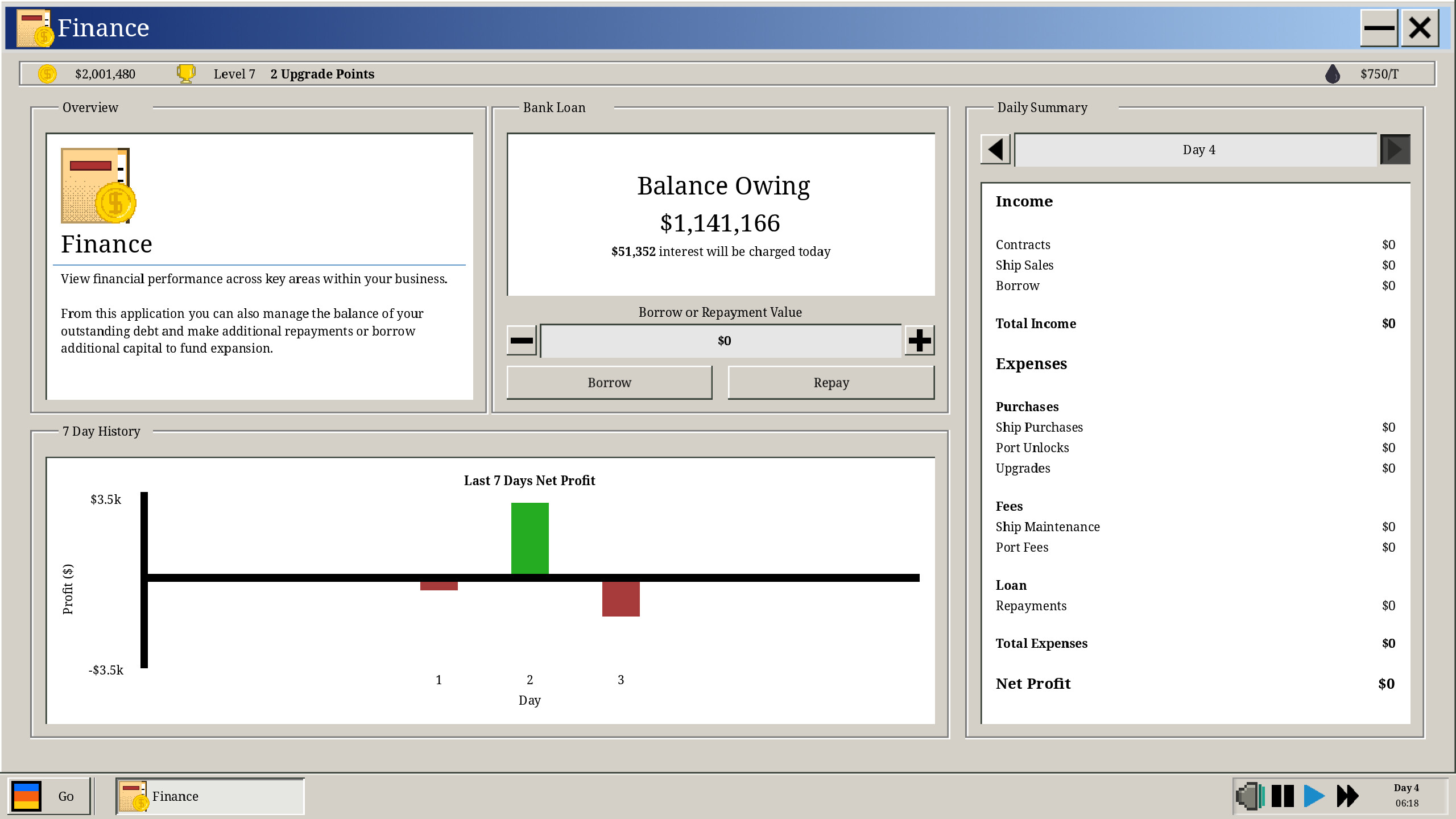The image size is (1456, 819).
Task: Advance Daily Summary to the next day
Action: [1395, 149]
